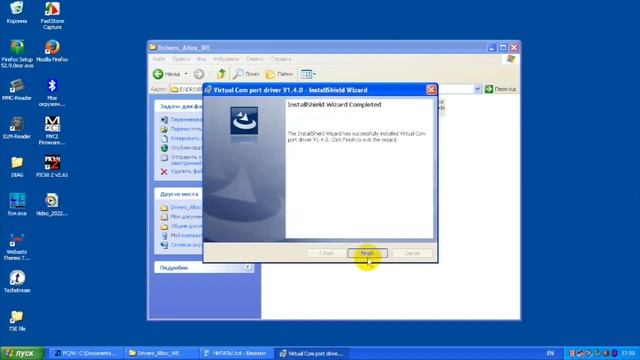The image size is (640, 360).
Task: Click Cancel in the InstallShield wizard
Action: 412,253
